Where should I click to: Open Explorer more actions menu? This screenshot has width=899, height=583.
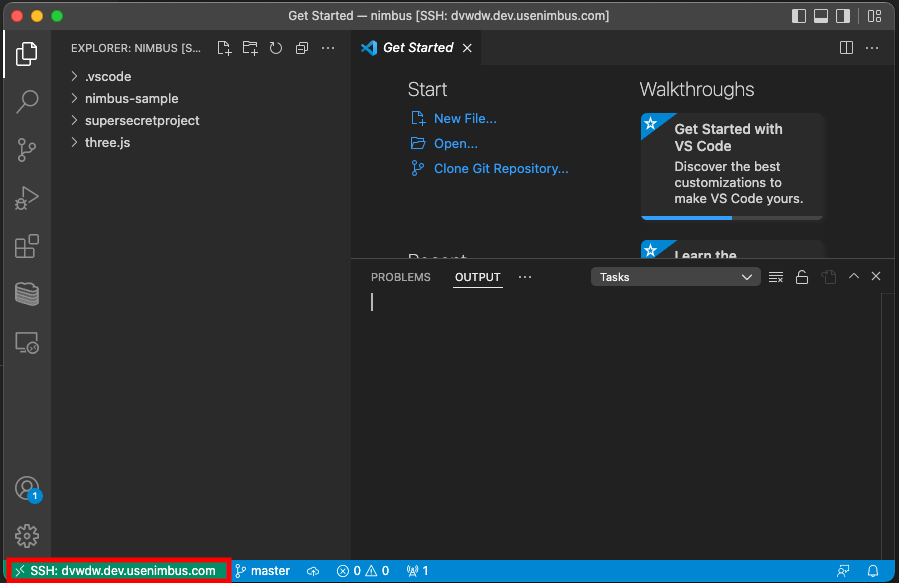coord(328,48)
